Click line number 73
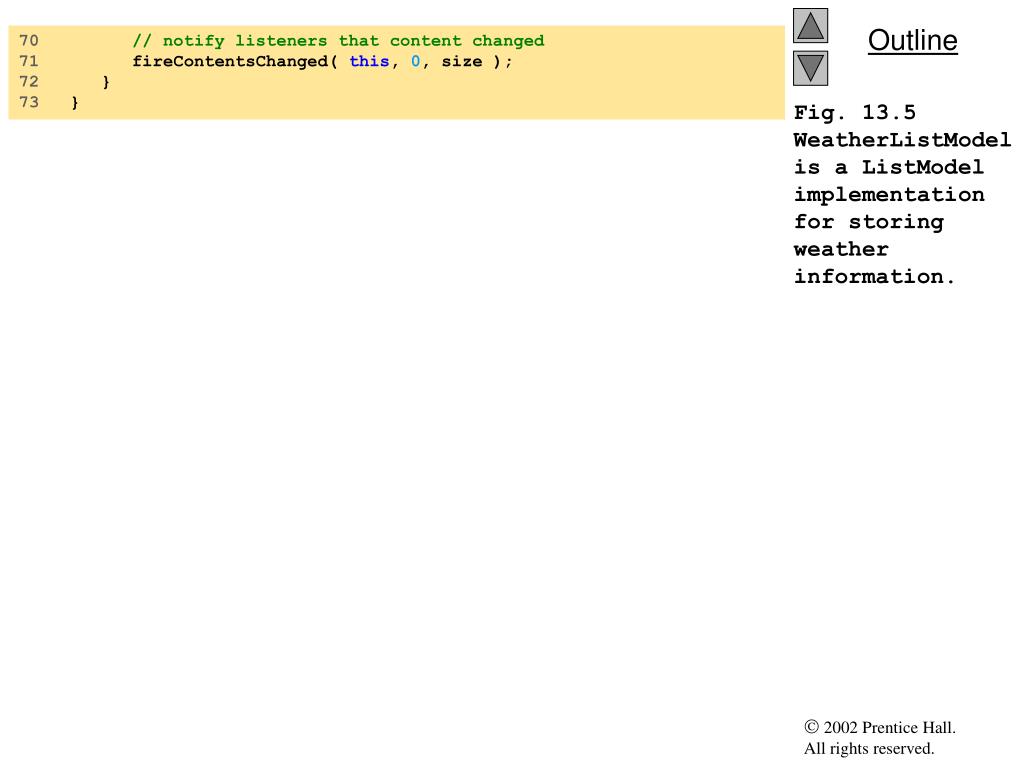This screenshot has height=768, width=1024. [29, 103]
